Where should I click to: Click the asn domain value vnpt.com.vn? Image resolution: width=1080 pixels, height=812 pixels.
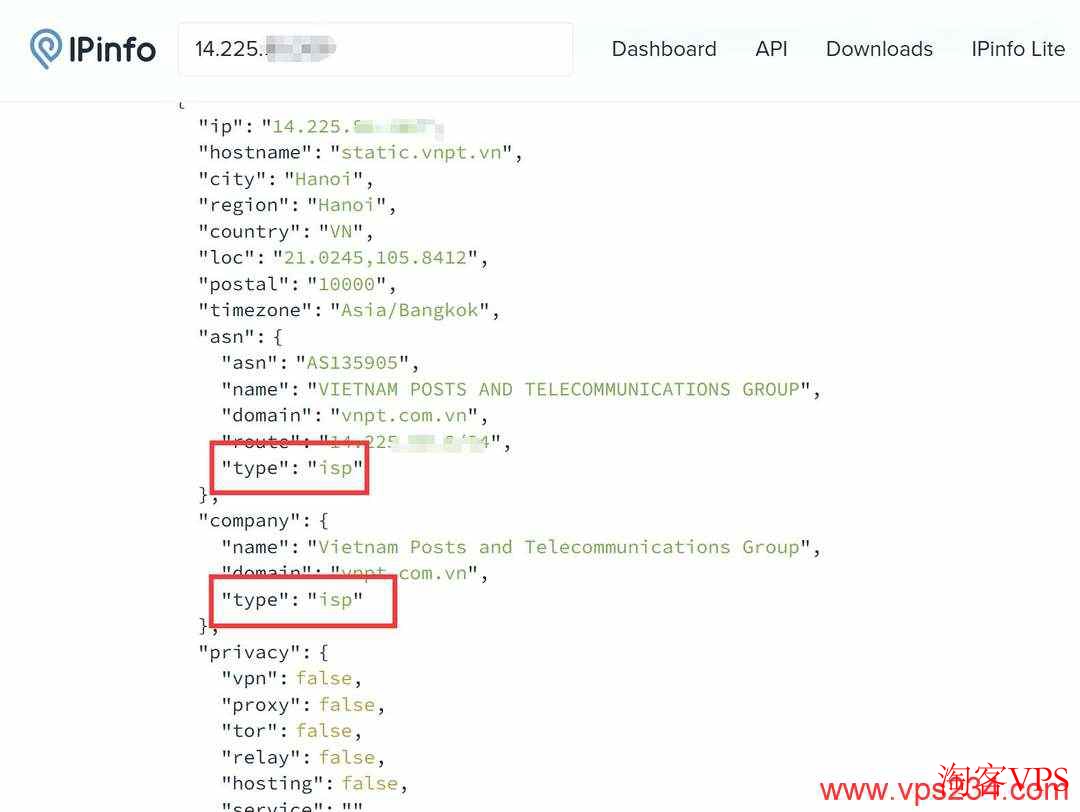point(410,415)
